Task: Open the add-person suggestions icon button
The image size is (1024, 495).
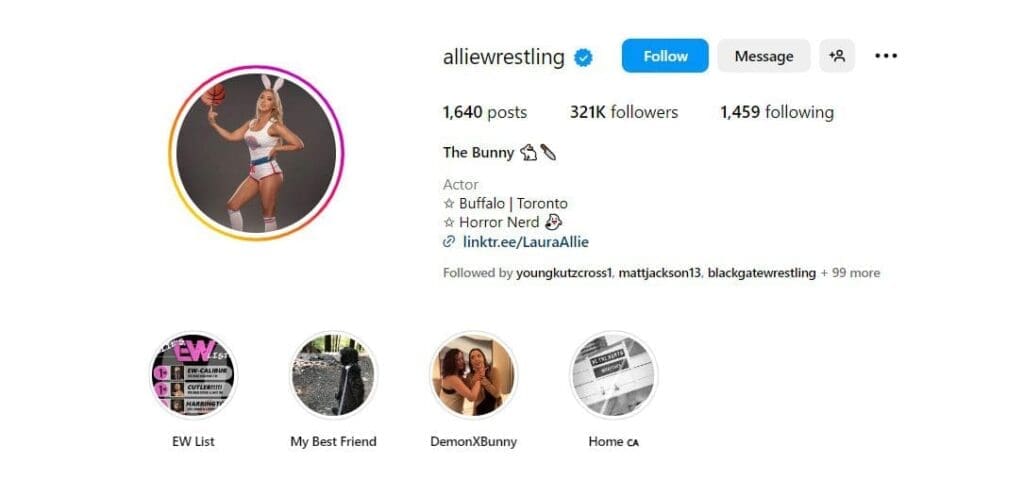Action: 837,56
